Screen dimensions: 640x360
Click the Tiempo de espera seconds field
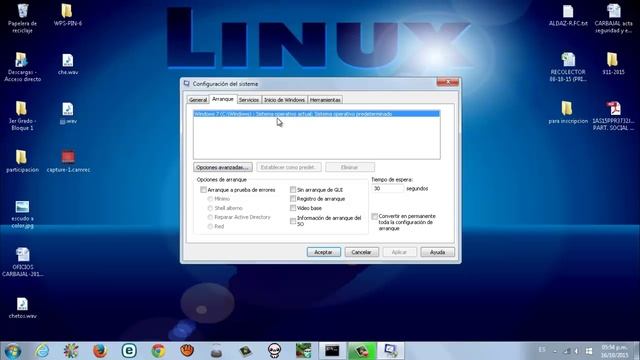click(387, 189)
